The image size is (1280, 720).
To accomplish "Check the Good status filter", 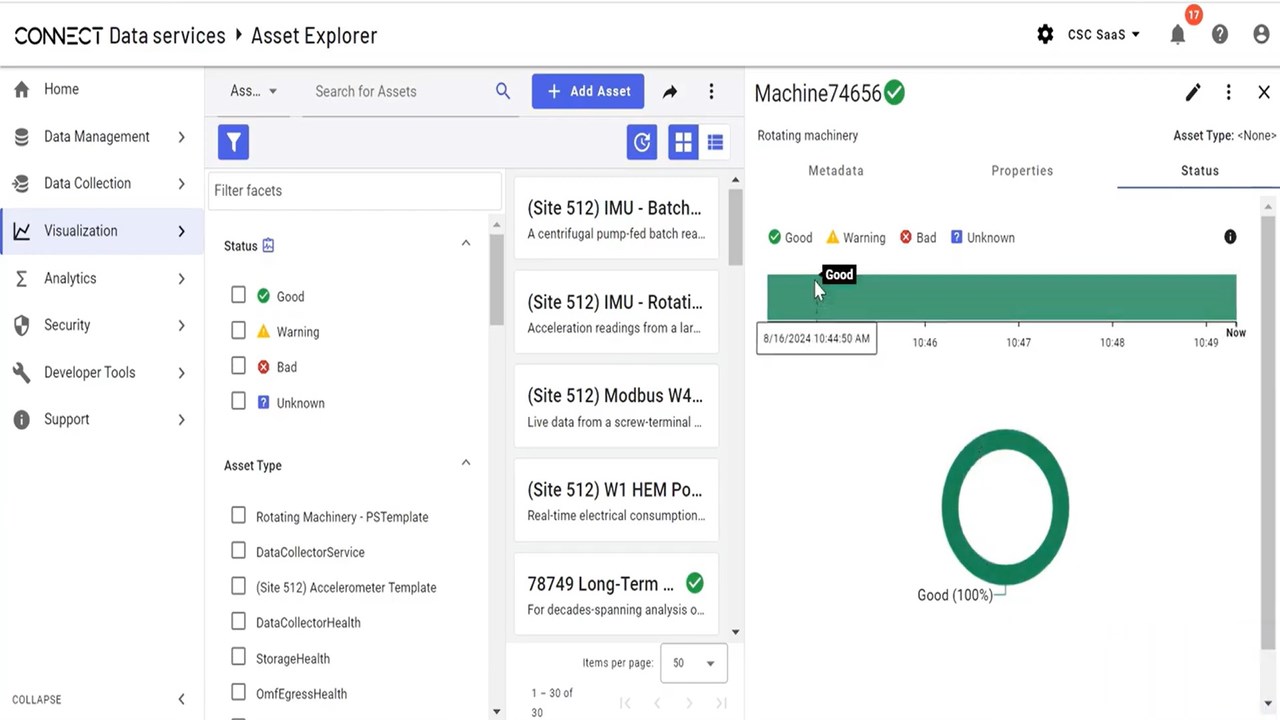I will (x=238, y=295).
